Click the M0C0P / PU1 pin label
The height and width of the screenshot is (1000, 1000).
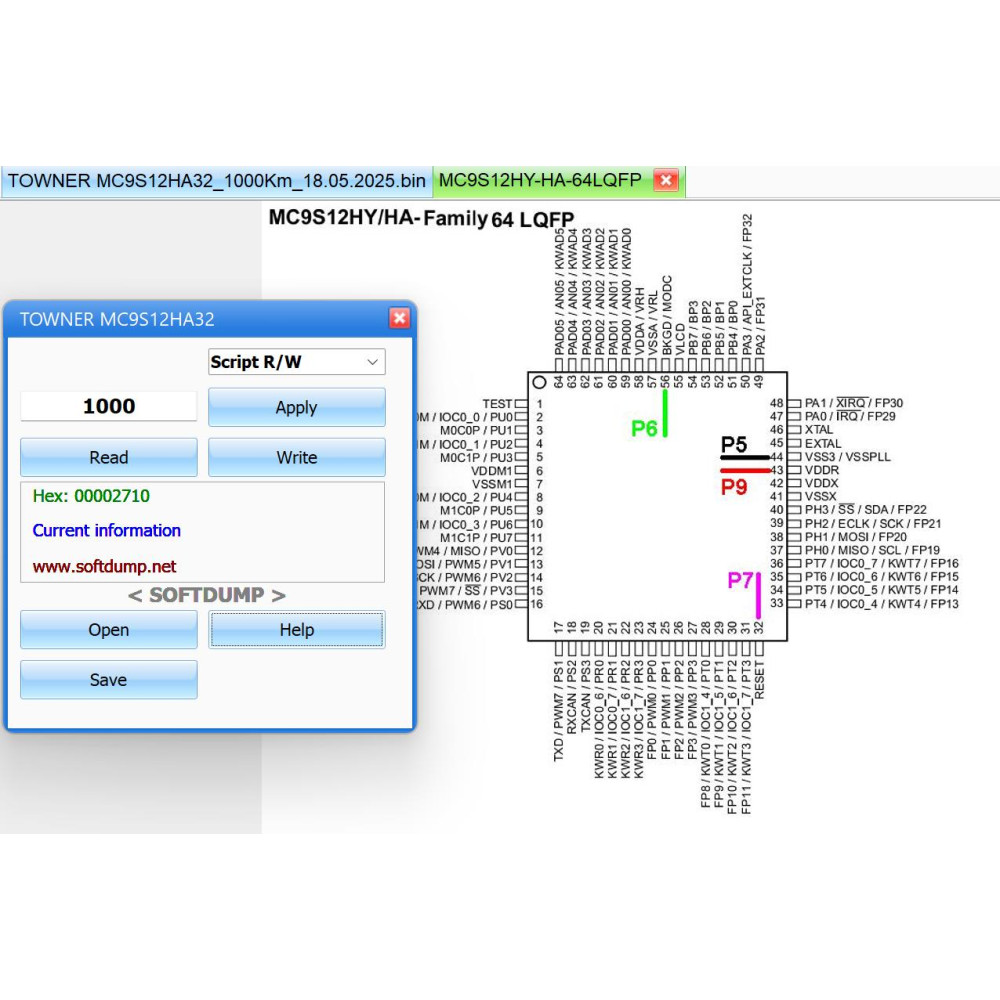476,430
